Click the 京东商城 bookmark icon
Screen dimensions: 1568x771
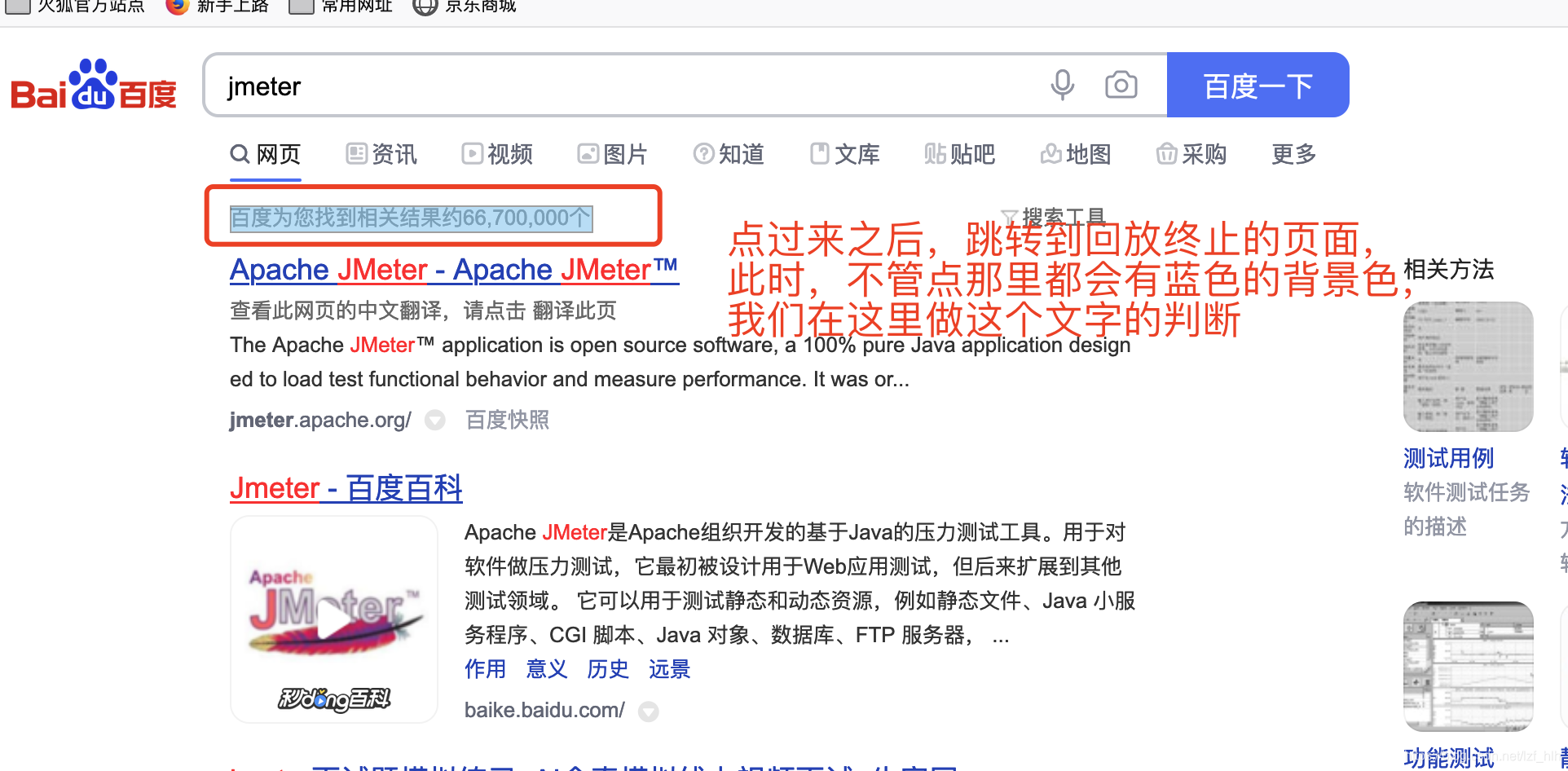(x=425, y=7)
